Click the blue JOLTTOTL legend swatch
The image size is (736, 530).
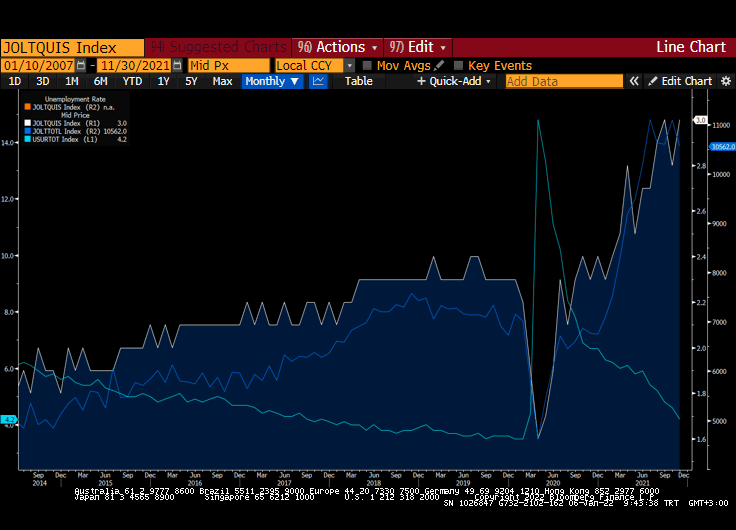(27, 131)
